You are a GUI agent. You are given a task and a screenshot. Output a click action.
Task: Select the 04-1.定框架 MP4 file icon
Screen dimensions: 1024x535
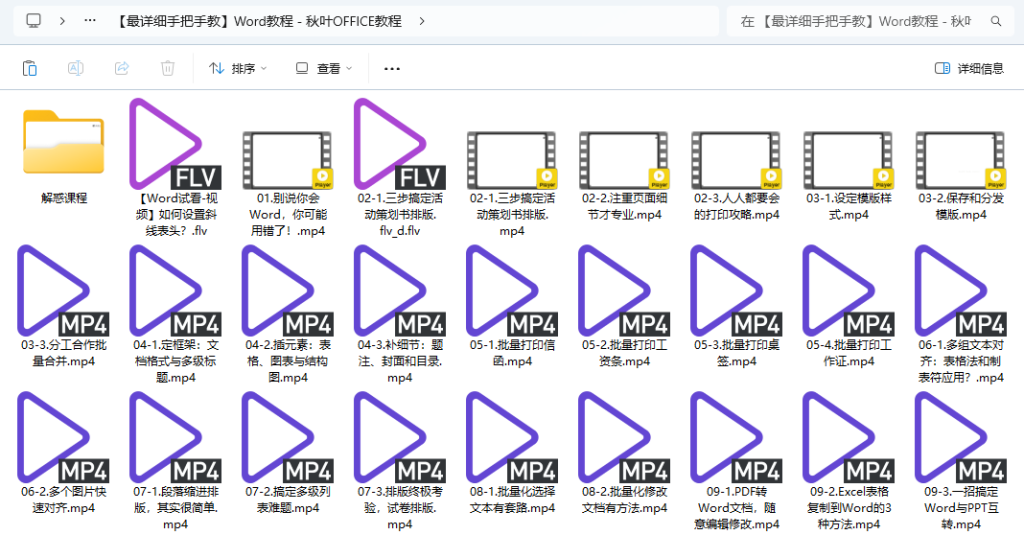(176, 291)
